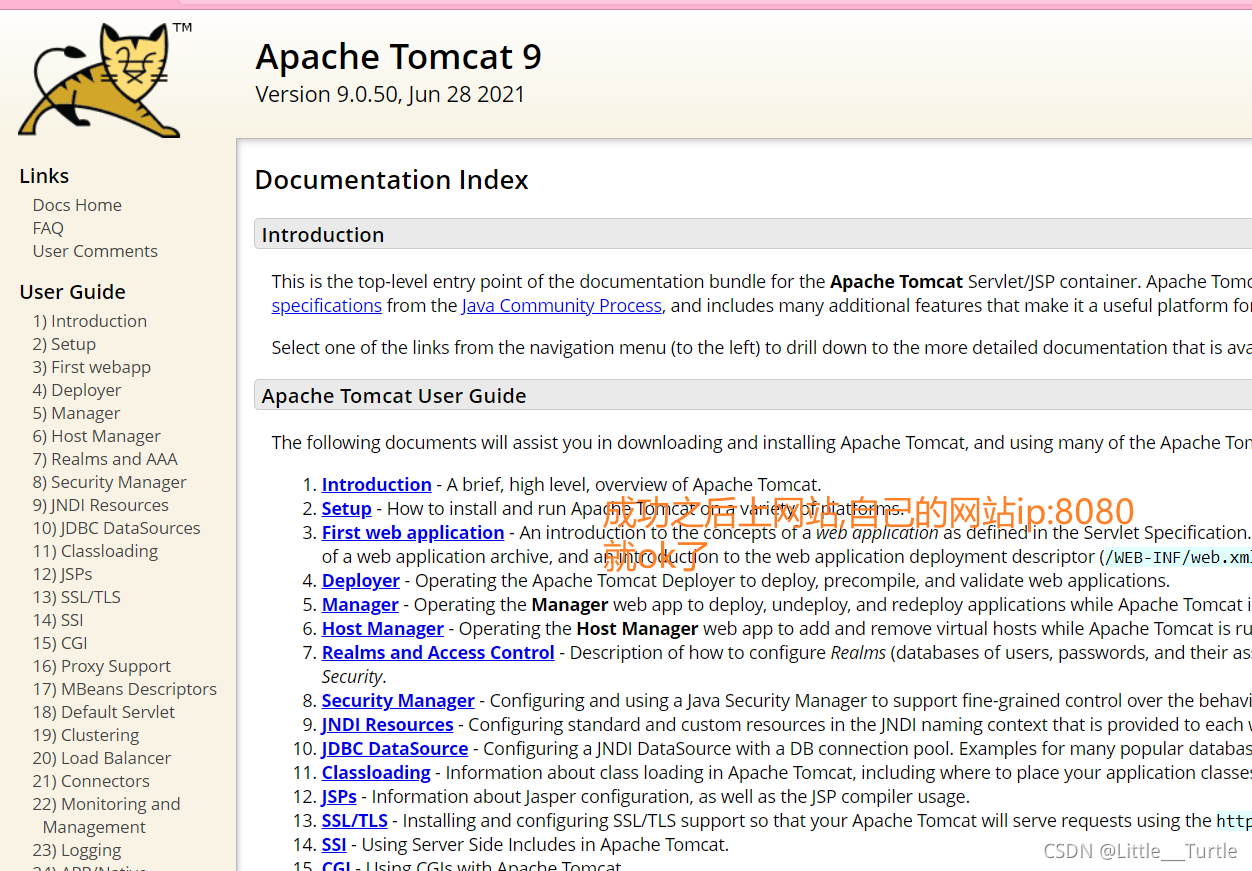Click the Apache Tomcat User Guide header
Image resolution: width=1252 pixels, height=871 pixels.
pyautogui.click(x=753, y=395)
